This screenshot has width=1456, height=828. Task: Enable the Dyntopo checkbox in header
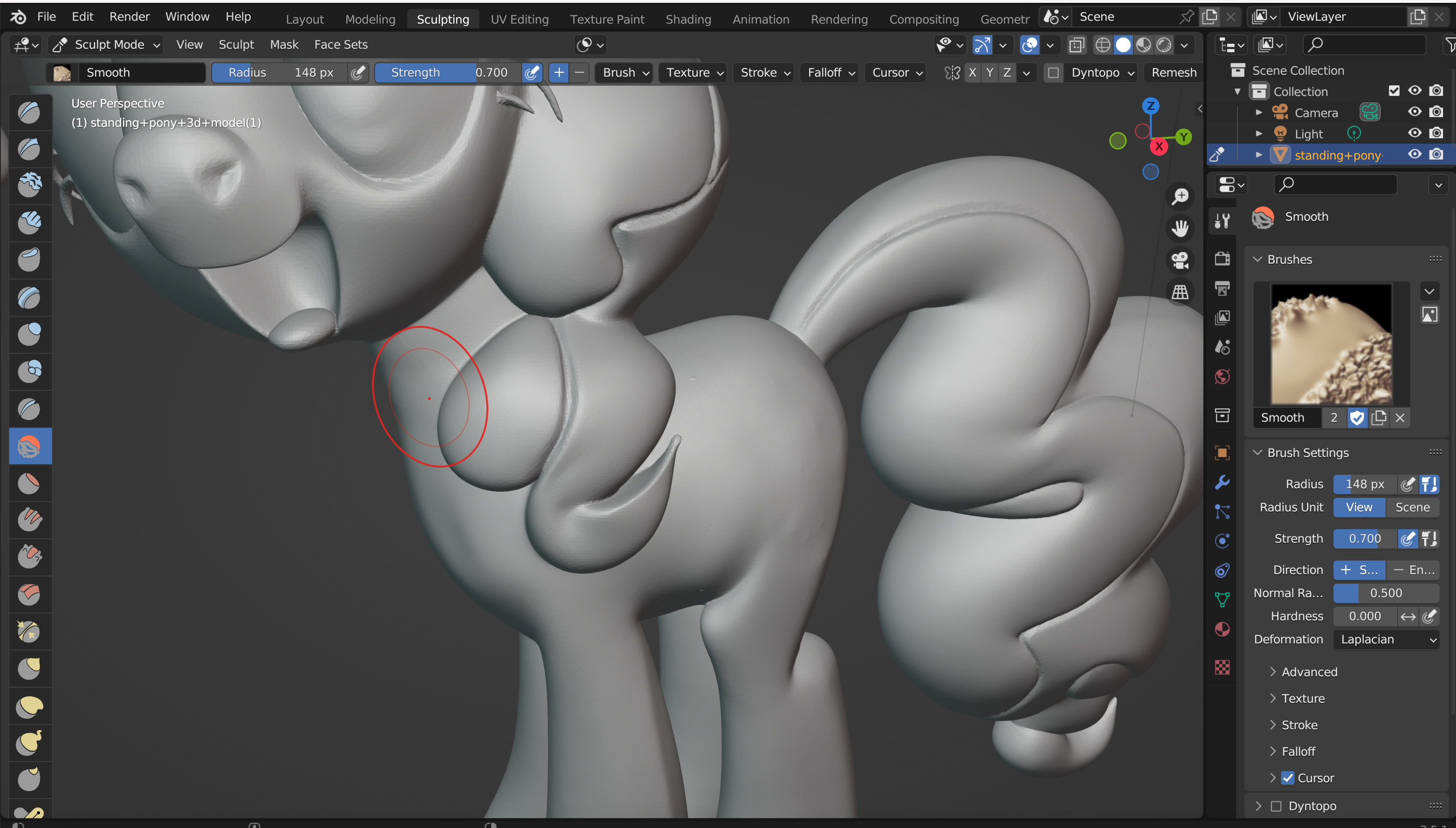[x=1053, y=73]
